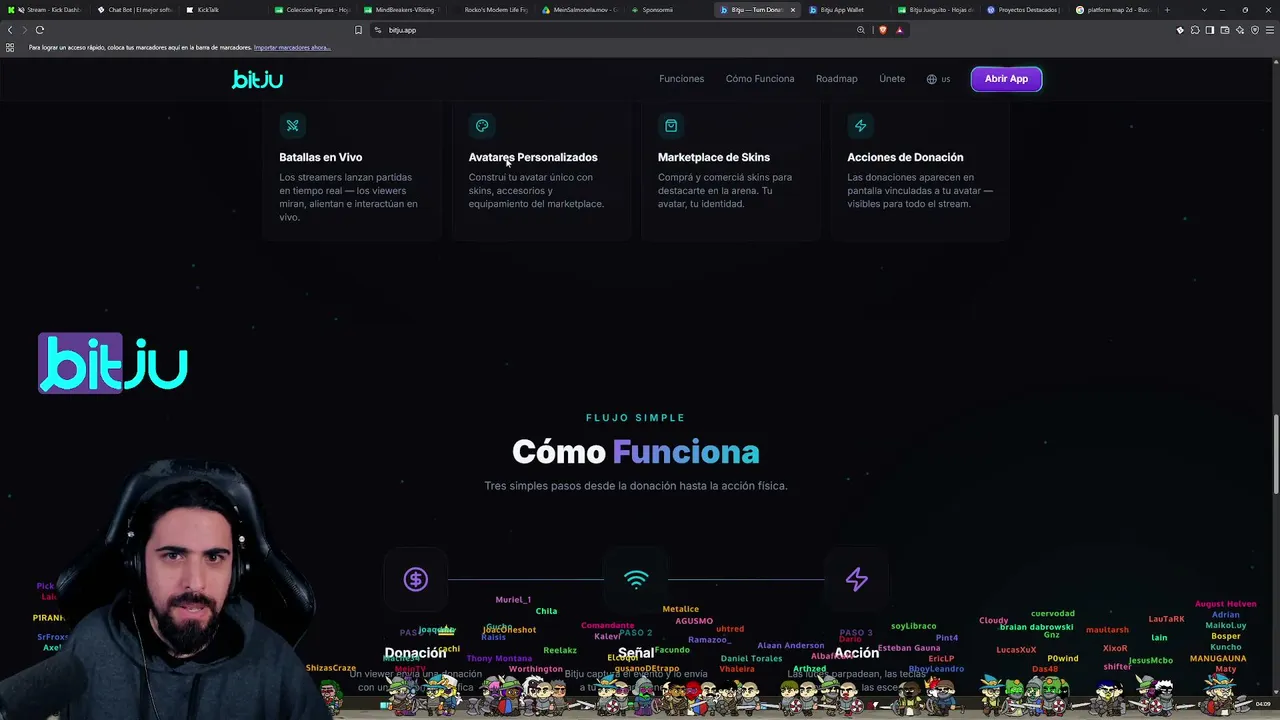Open the browser extensions puzzle icon

[x=1195, y=30]
